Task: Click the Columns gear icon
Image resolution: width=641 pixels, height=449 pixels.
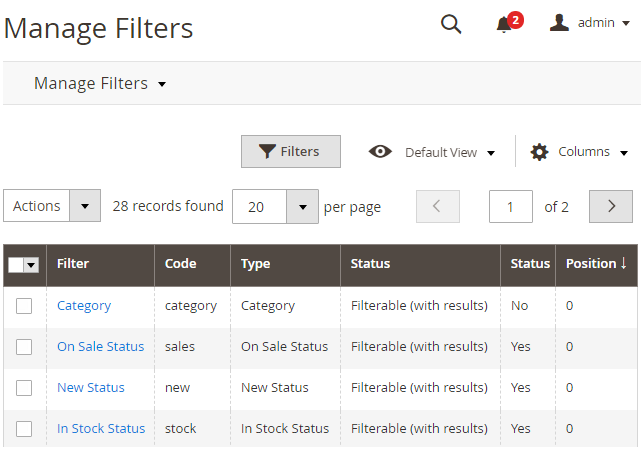Action: (539, 152)
